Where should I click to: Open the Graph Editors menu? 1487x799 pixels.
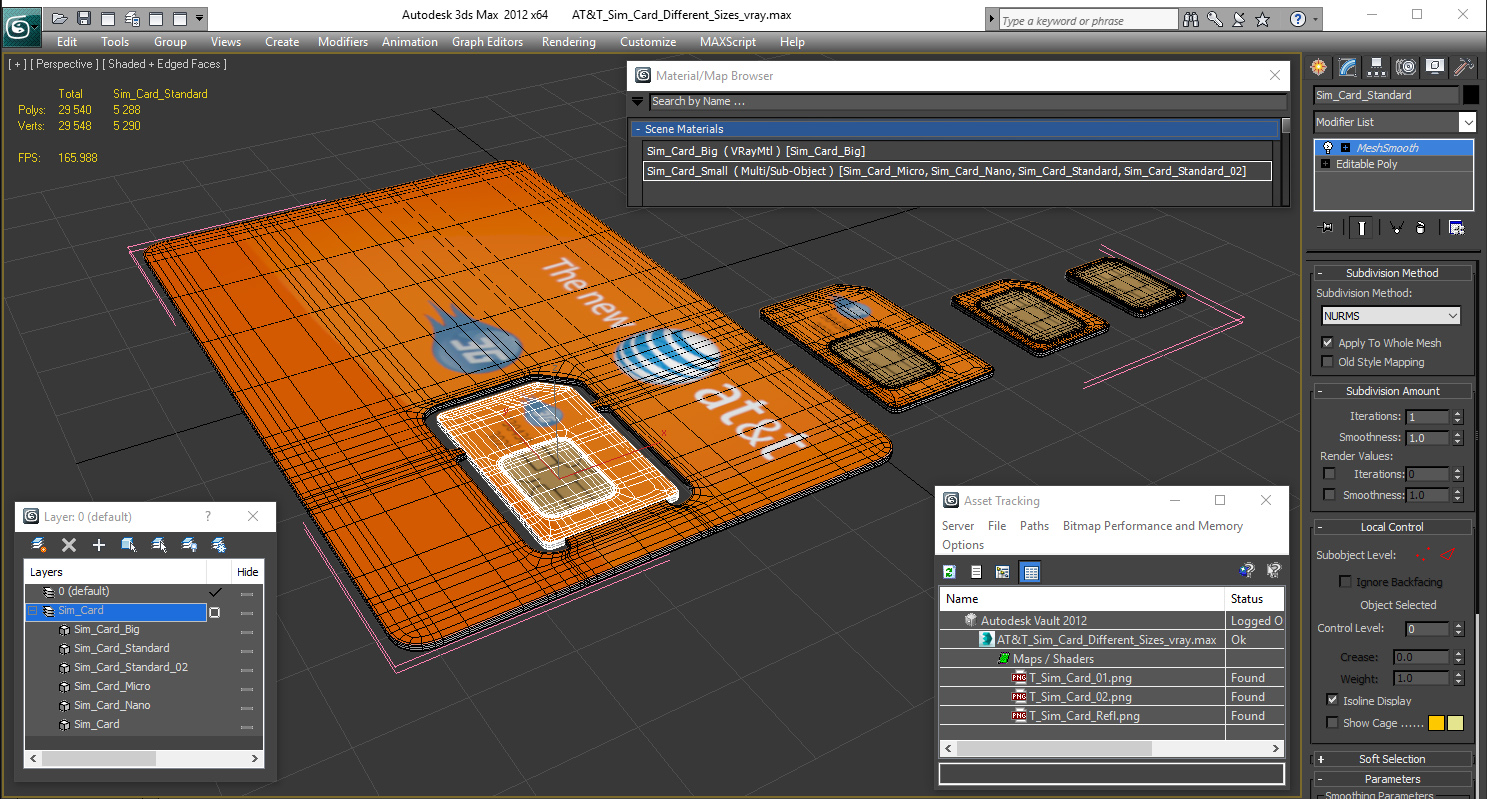(x=487, y=42)
